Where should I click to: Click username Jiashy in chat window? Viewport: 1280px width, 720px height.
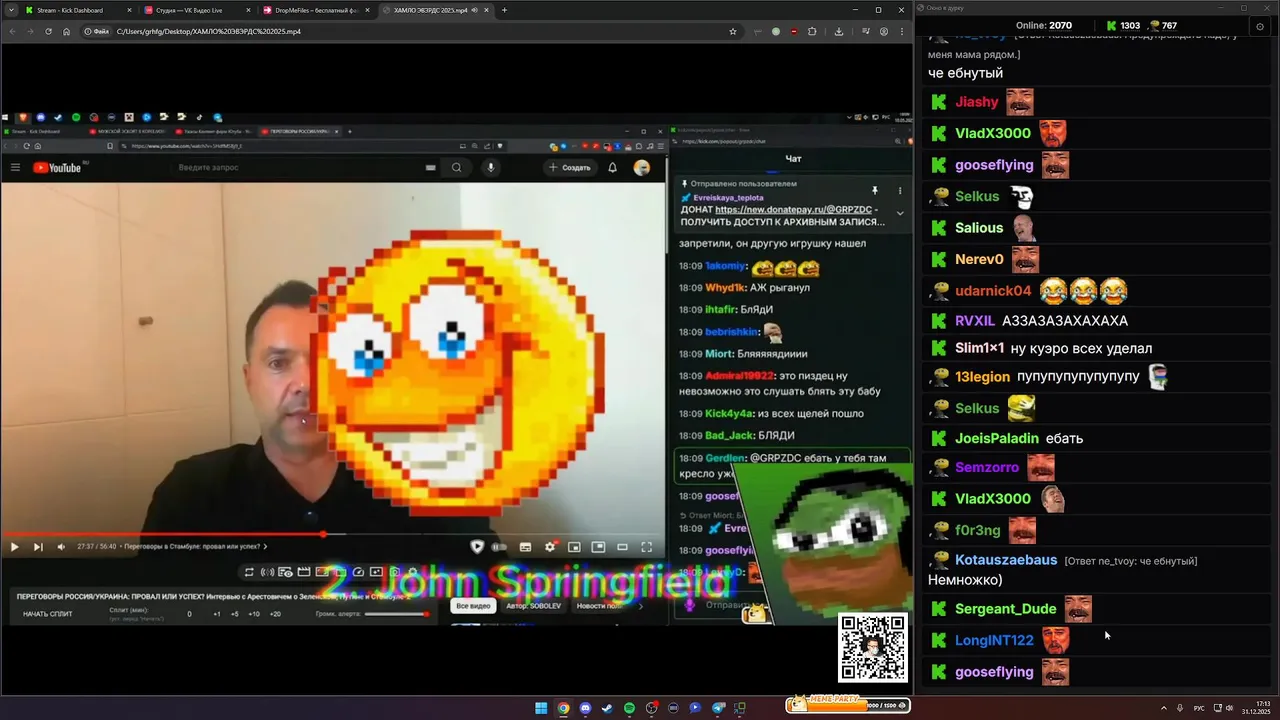(977, 102)
